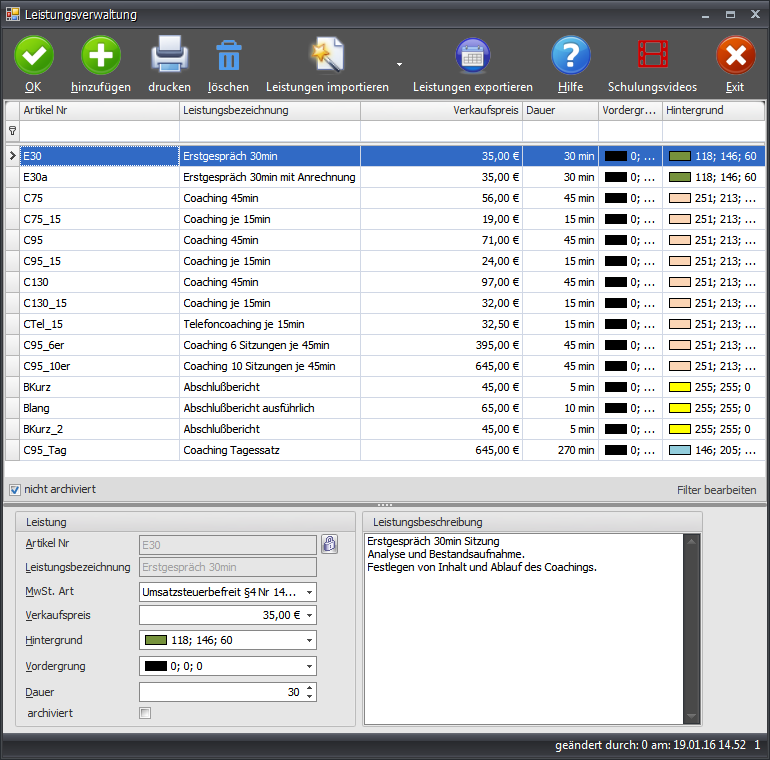Toggle the 'nicht archiviert' filter checkbox
770x760 pixels.
tap(14, 489)
